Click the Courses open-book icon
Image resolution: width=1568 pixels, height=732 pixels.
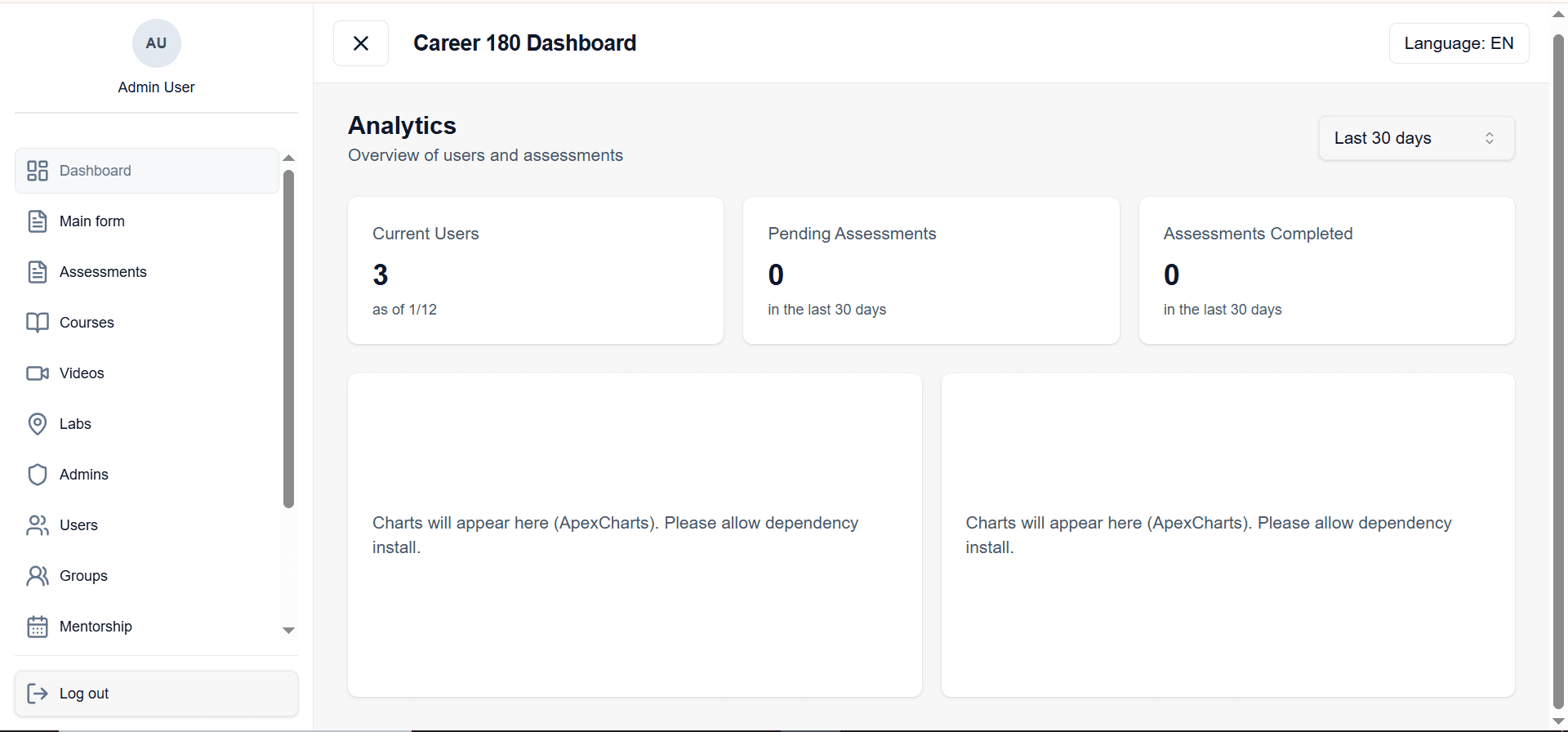38,323
